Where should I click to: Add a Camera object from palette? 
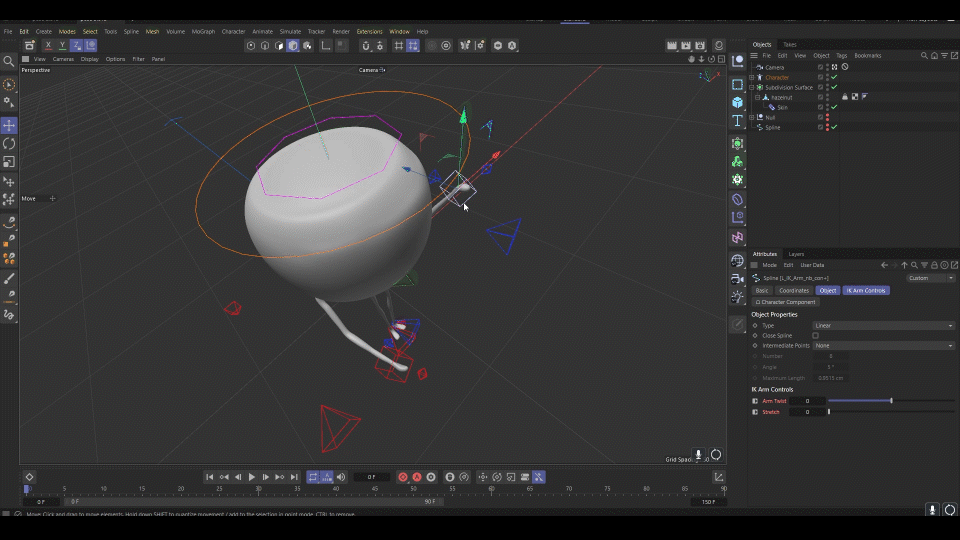(737, 279)
